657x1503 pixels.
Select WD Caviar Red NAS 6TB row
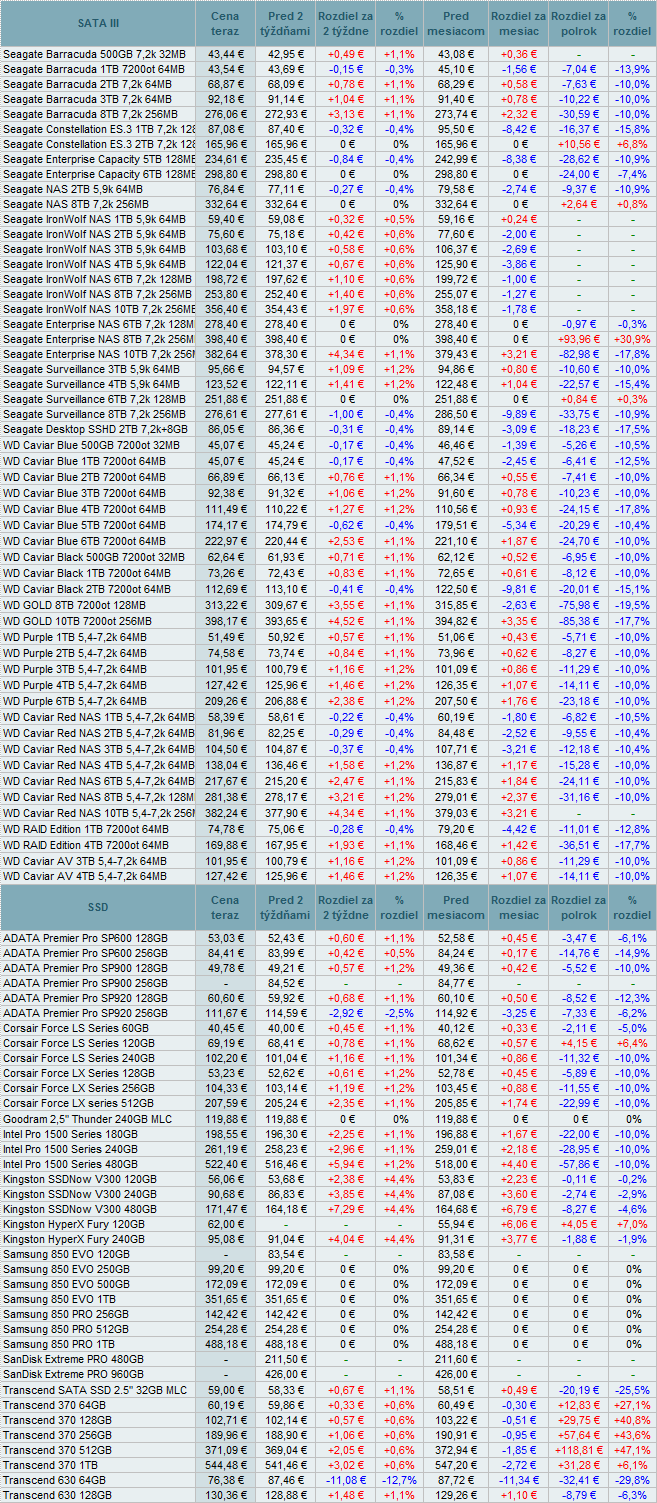coord(328,781)
